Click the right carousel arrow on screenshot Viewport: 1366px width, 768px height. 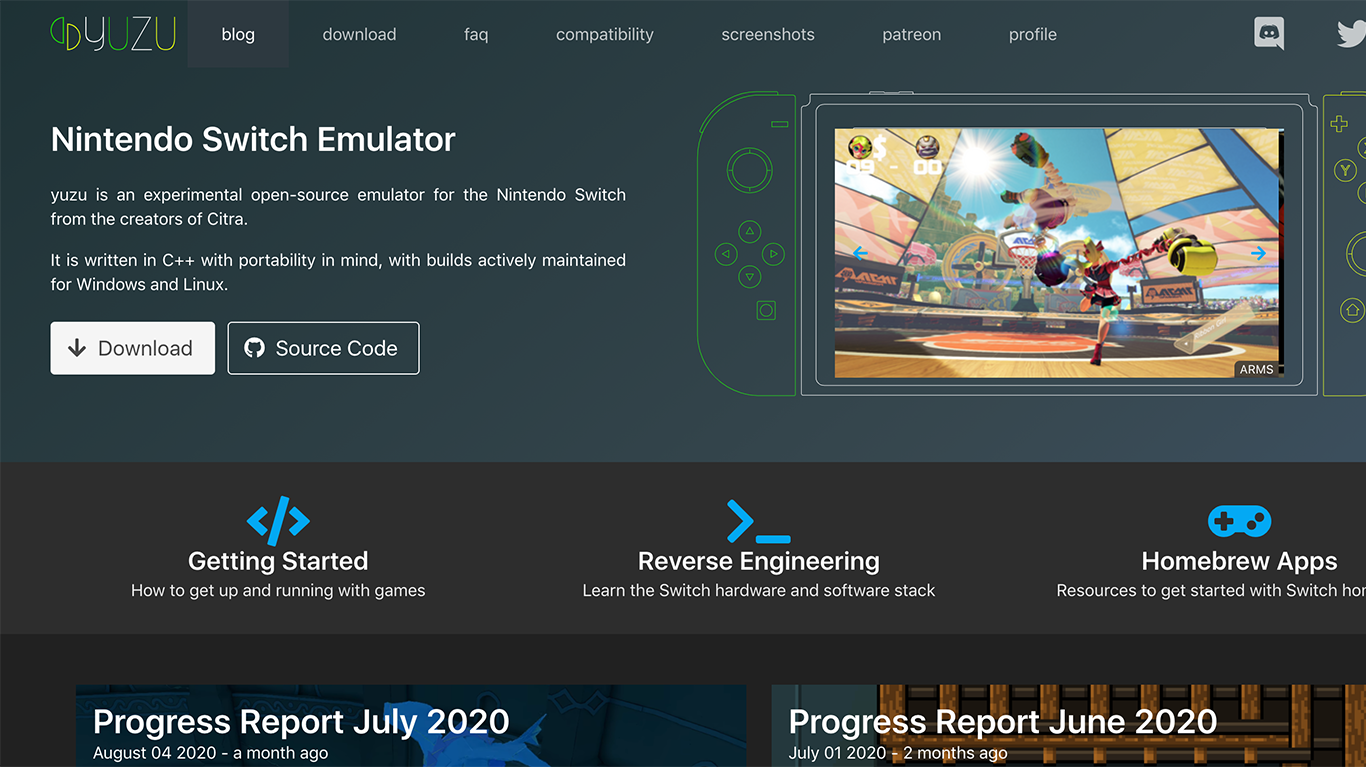tap(1258, 254)
